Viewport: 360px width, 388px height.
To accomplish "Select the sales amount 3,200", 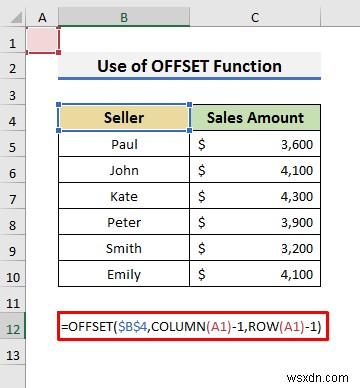I will point(255,248).
